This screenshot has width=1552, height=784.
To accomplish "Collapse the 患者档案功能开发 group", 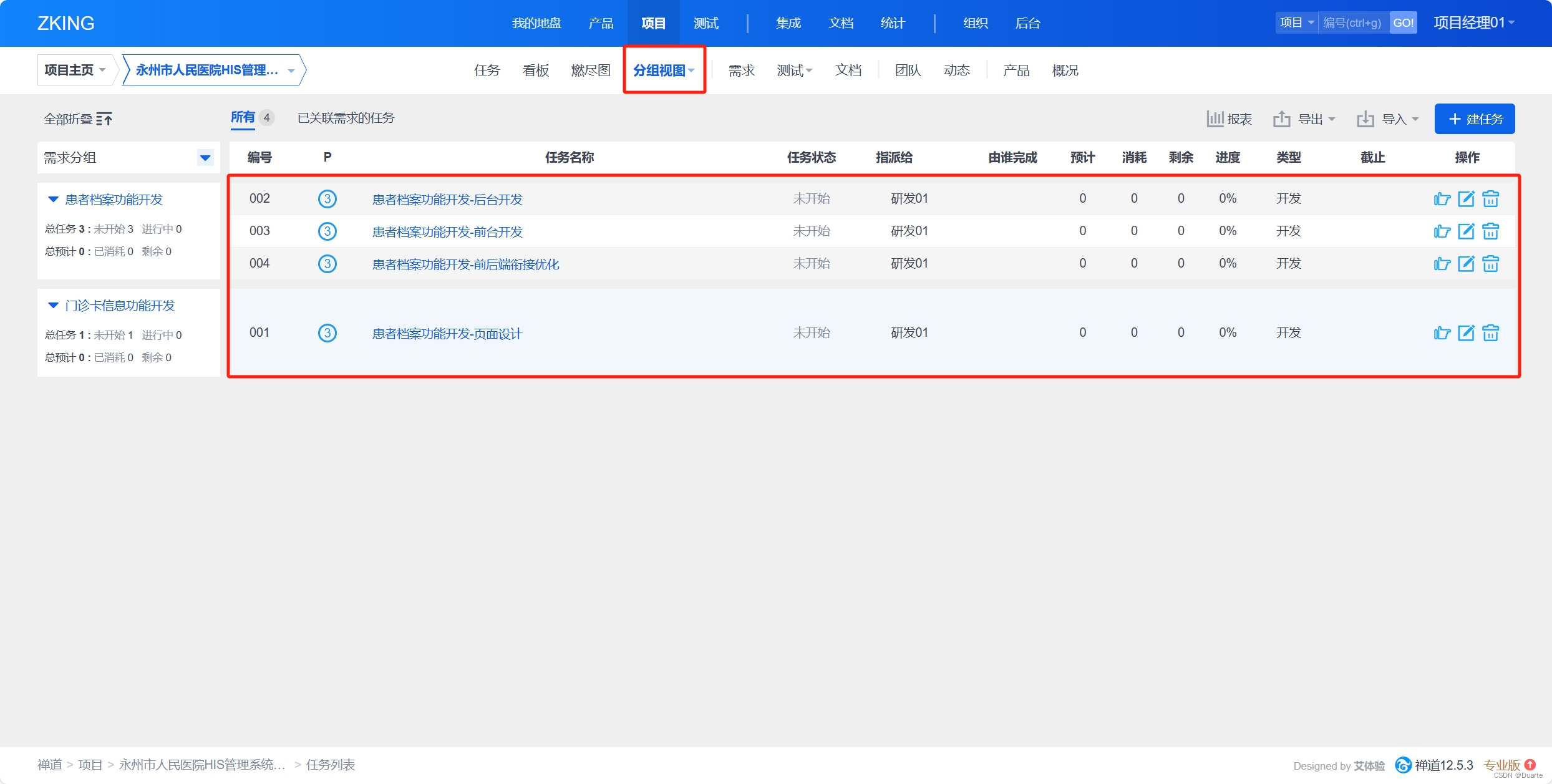I will [x=53, y=200].
